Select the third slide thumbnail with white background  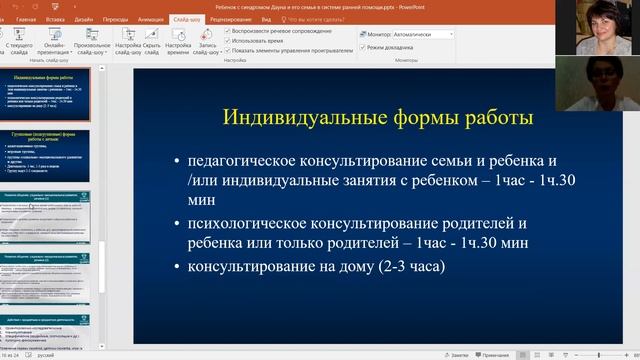click(x=44, y=218)
